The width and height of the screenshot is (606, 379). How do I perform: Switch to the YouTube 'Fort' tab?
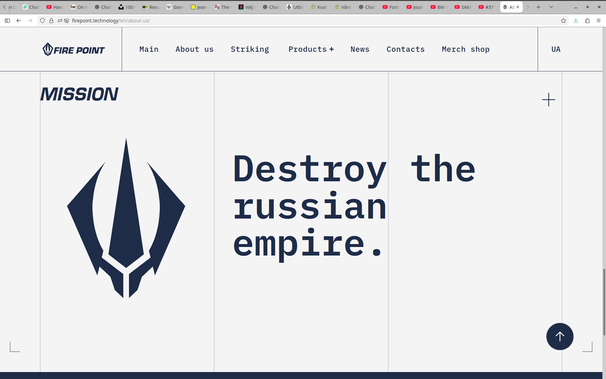390,7
